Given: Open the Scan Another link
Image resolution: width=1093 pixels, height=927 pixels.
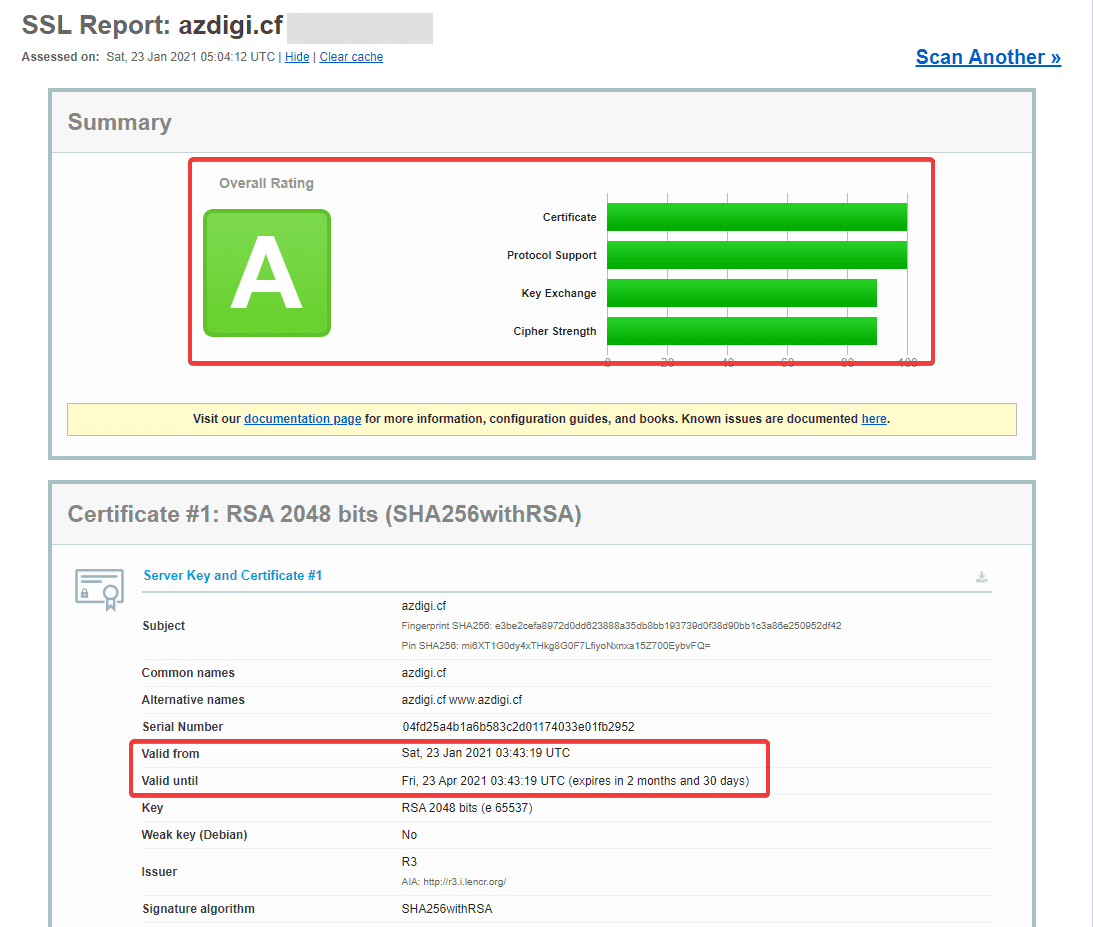Looking at the screenshot, I should [987, 57].
